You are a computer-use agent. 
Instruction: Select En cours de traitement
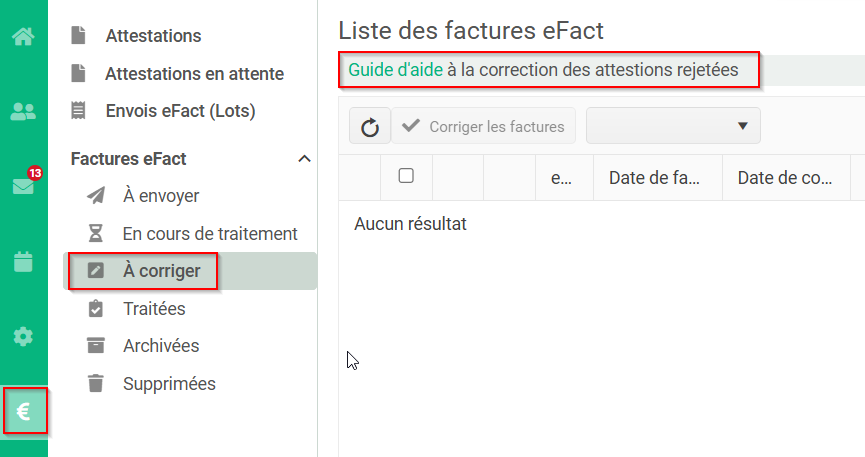point(210,233)
